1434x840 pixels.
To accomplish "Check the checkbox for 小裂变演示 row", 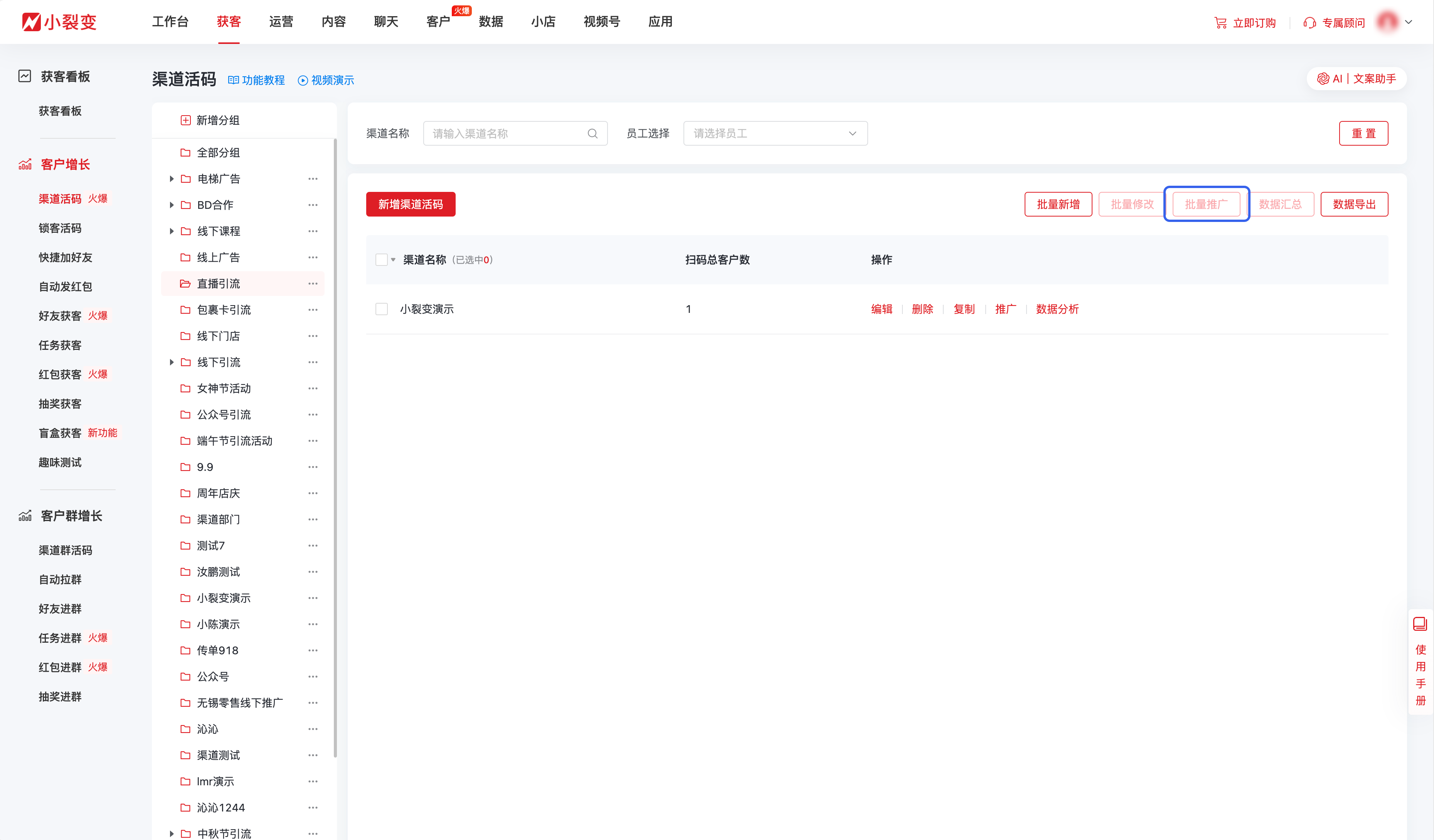I will point(381,309).
